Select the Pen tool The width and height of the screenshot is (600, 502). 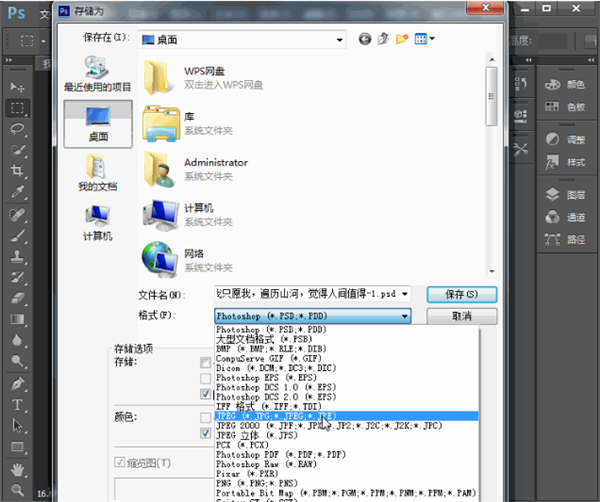point(17,384)
